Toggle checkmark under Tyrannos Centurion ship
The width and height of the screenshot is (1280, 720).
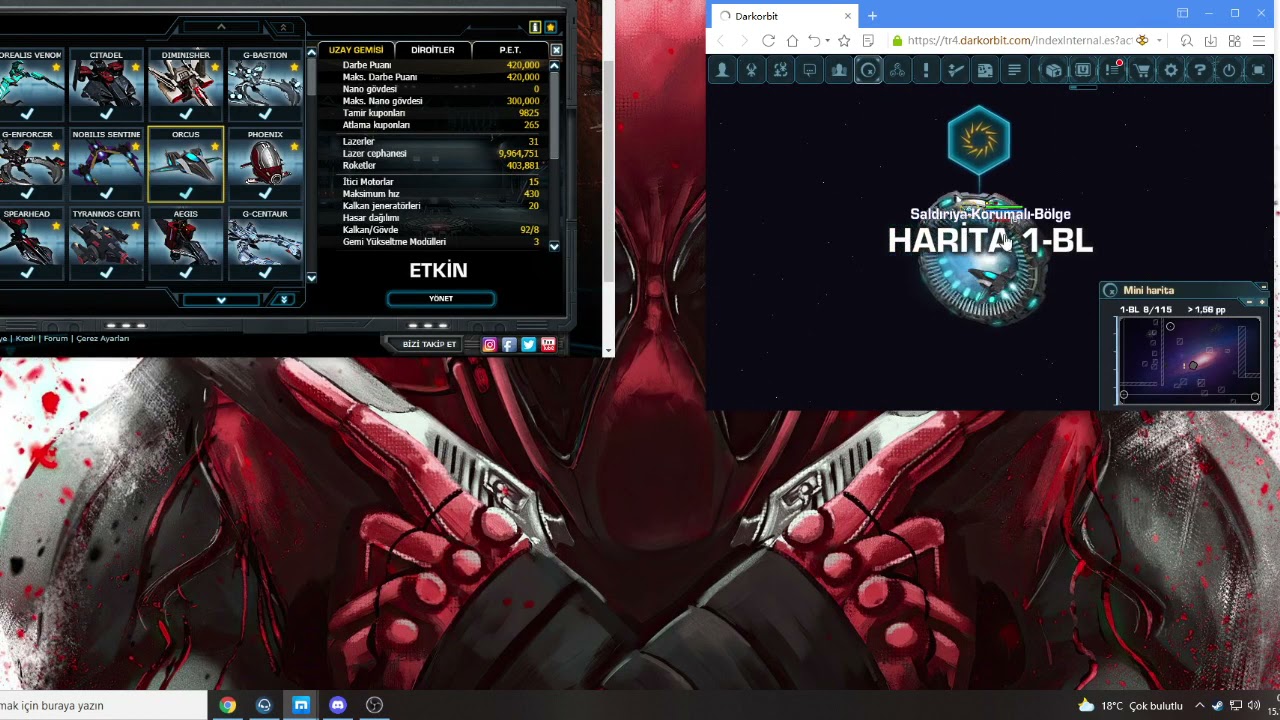pyautogui.click(x=106, y=272)
